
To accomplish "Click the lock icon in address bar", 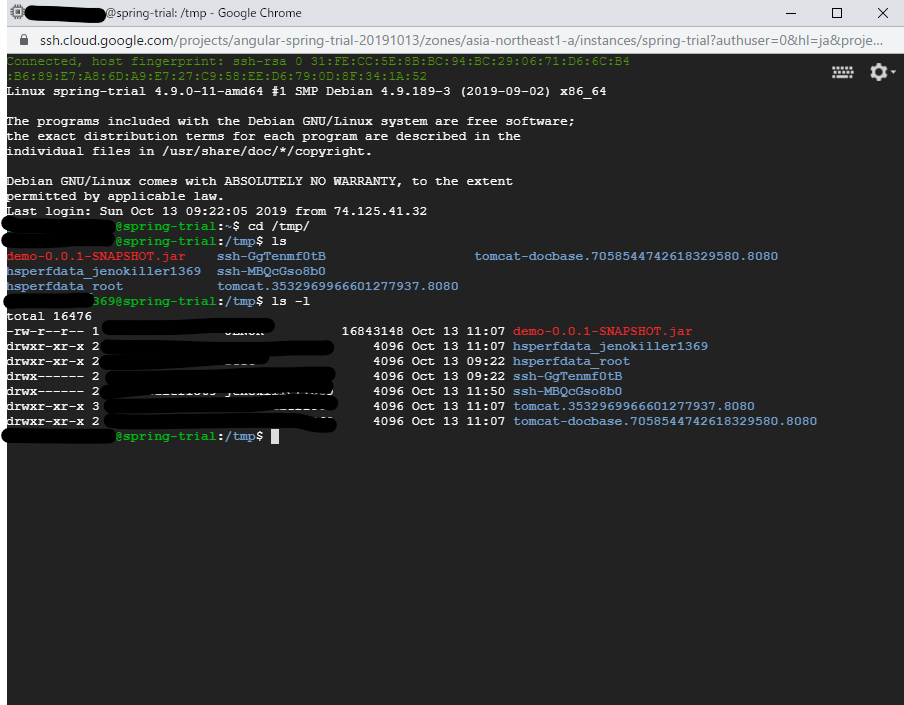I will (x=24, y=40).
